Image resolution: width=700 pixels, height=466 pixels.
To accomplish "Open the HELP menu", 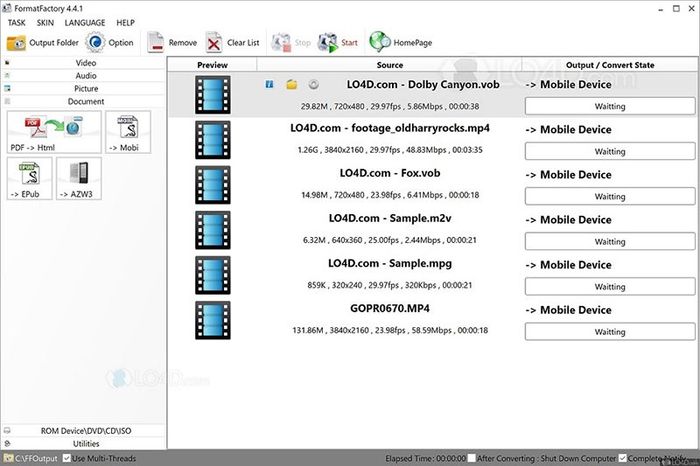I will pos(125,23).
